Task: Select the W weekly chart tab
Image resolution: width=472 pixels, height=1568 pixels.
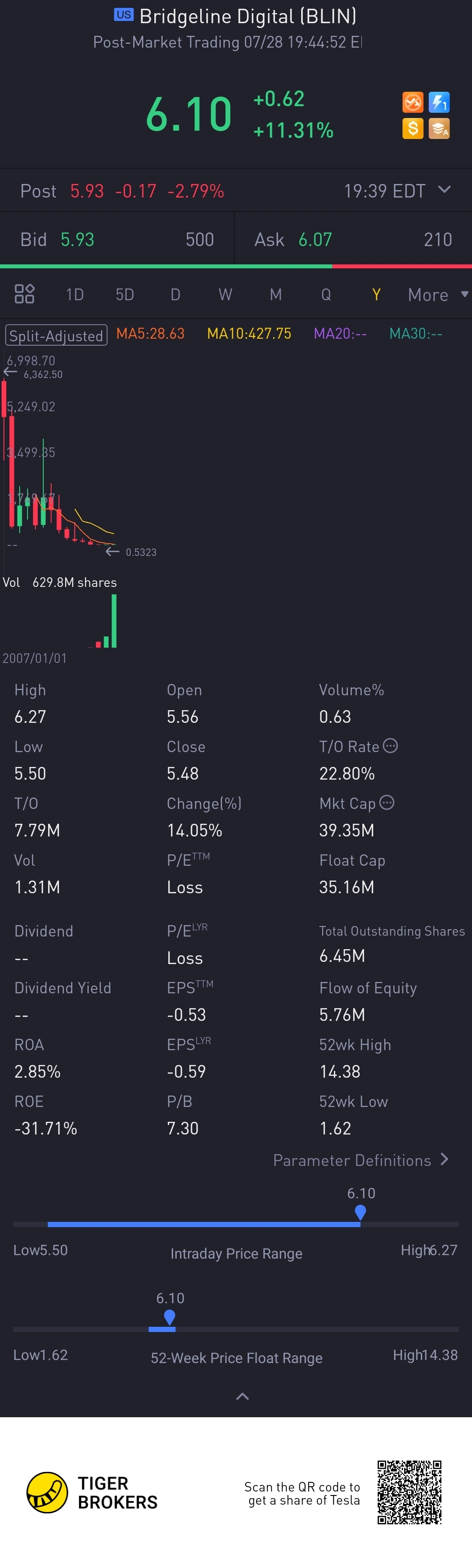Action: point(226,295)
